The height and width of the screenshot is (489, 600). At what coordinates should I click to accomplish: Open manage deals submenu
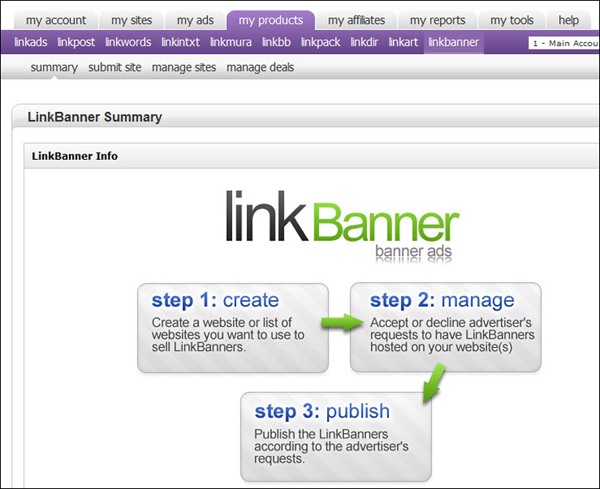click(260, 68)
